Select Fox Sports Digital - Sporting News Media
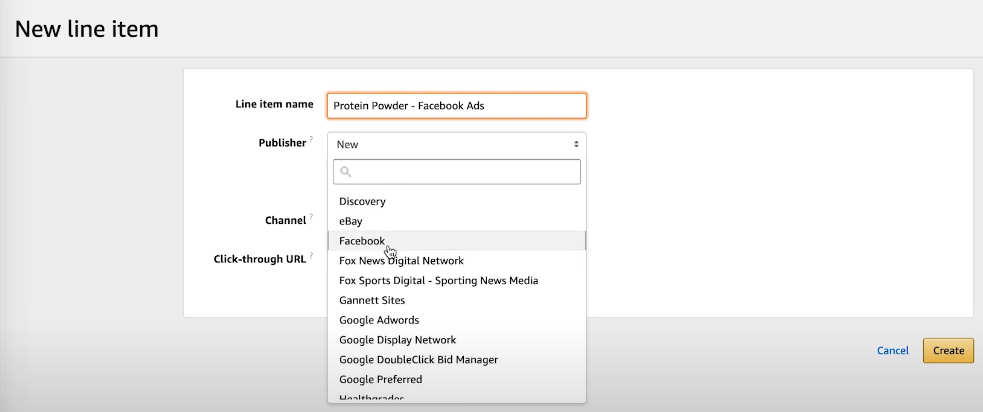The height and width of the screenshot is (412, 983). (x=438, y=281)
